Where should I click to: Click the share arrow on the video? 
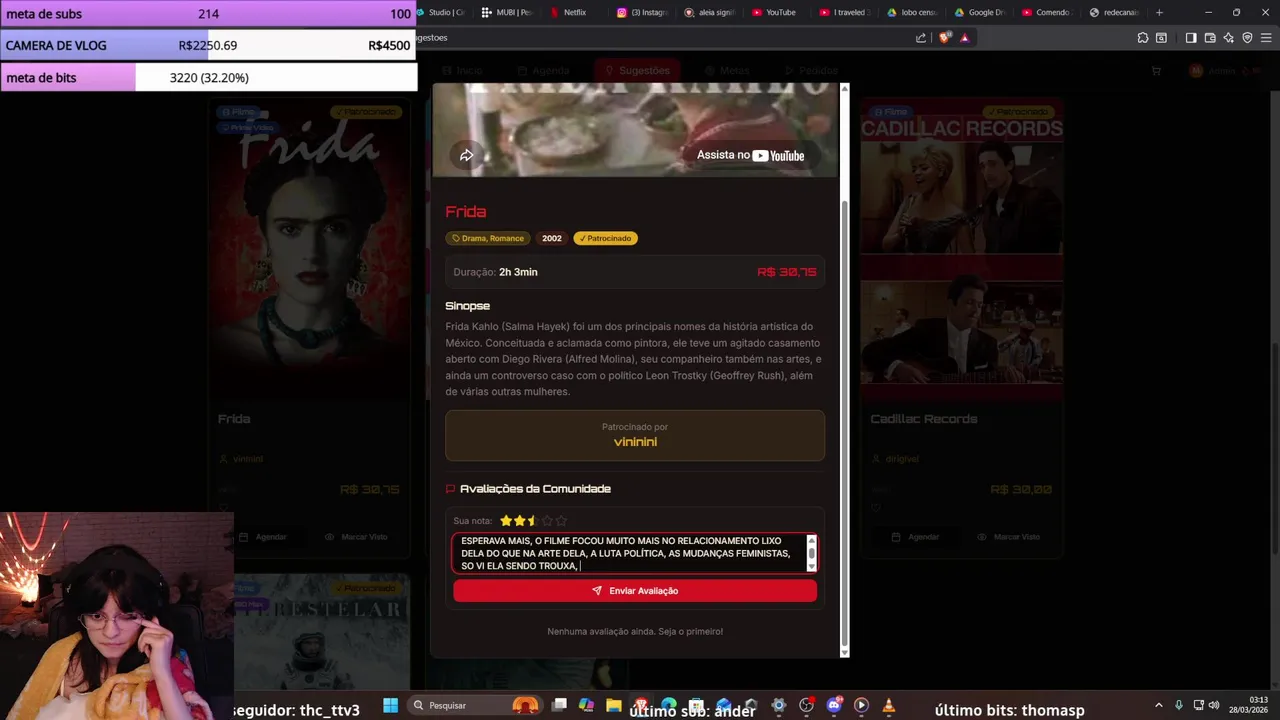coord(466,155)
